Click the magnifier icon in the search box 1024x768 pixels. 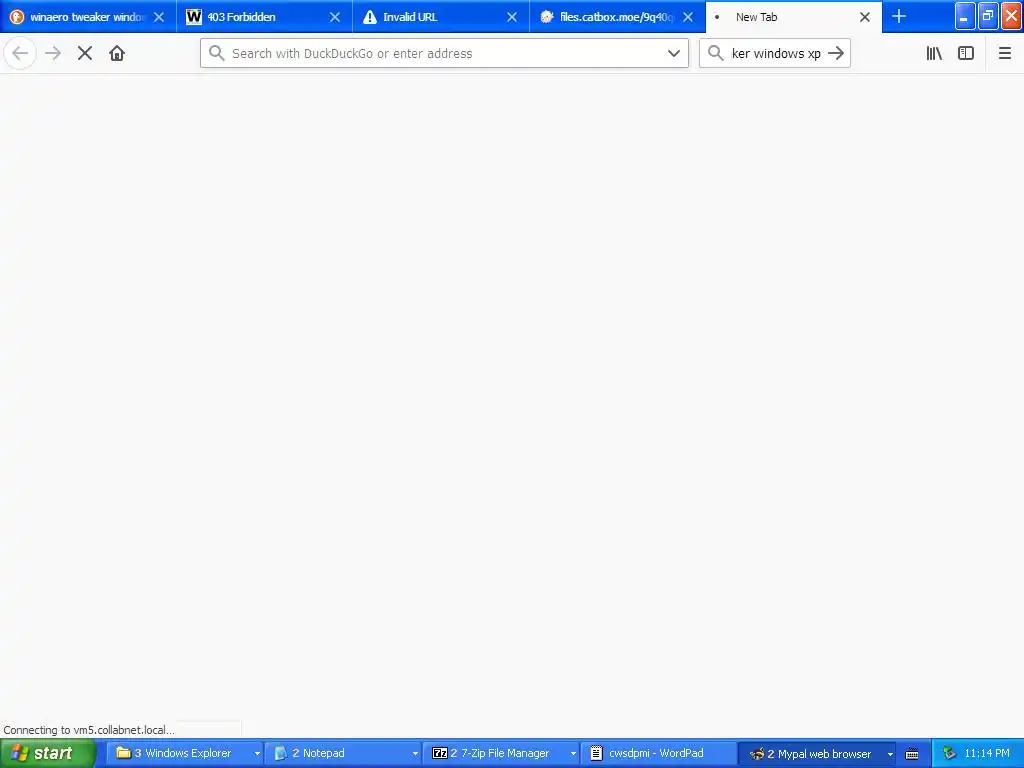(716, 54)
